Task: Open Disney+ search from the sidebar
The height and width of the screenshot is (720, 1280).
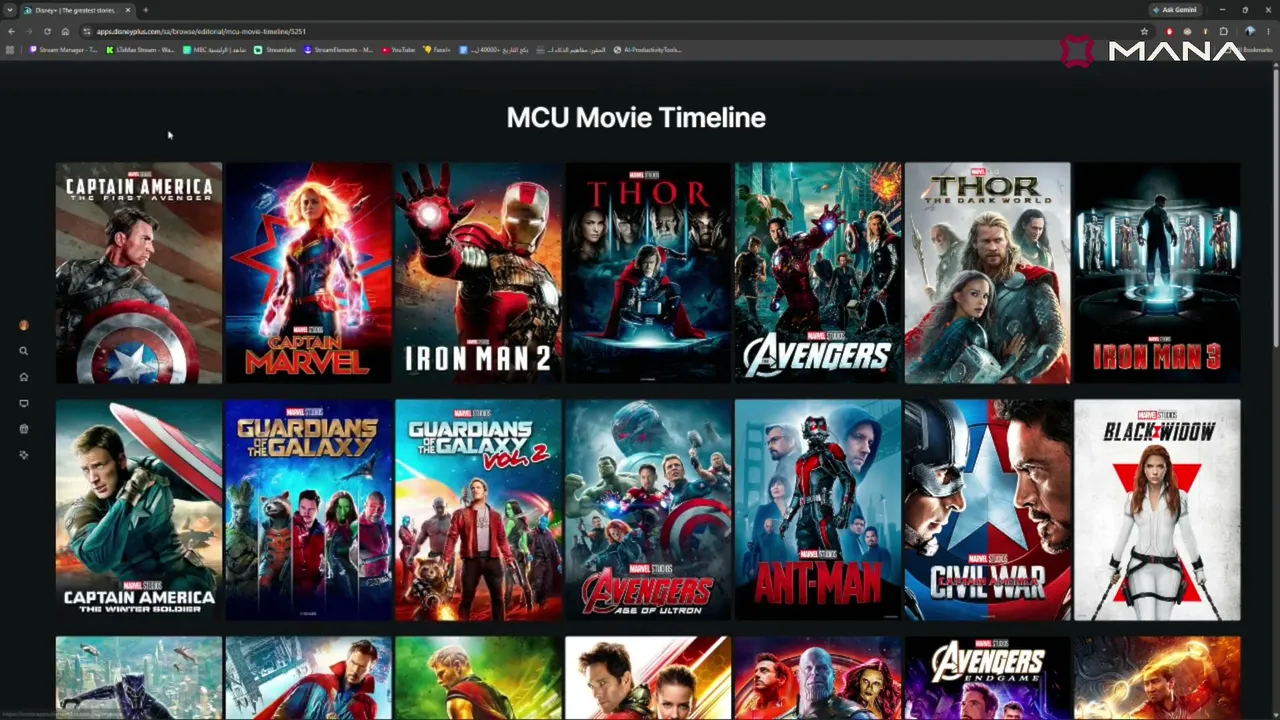Action: point(23,351)
